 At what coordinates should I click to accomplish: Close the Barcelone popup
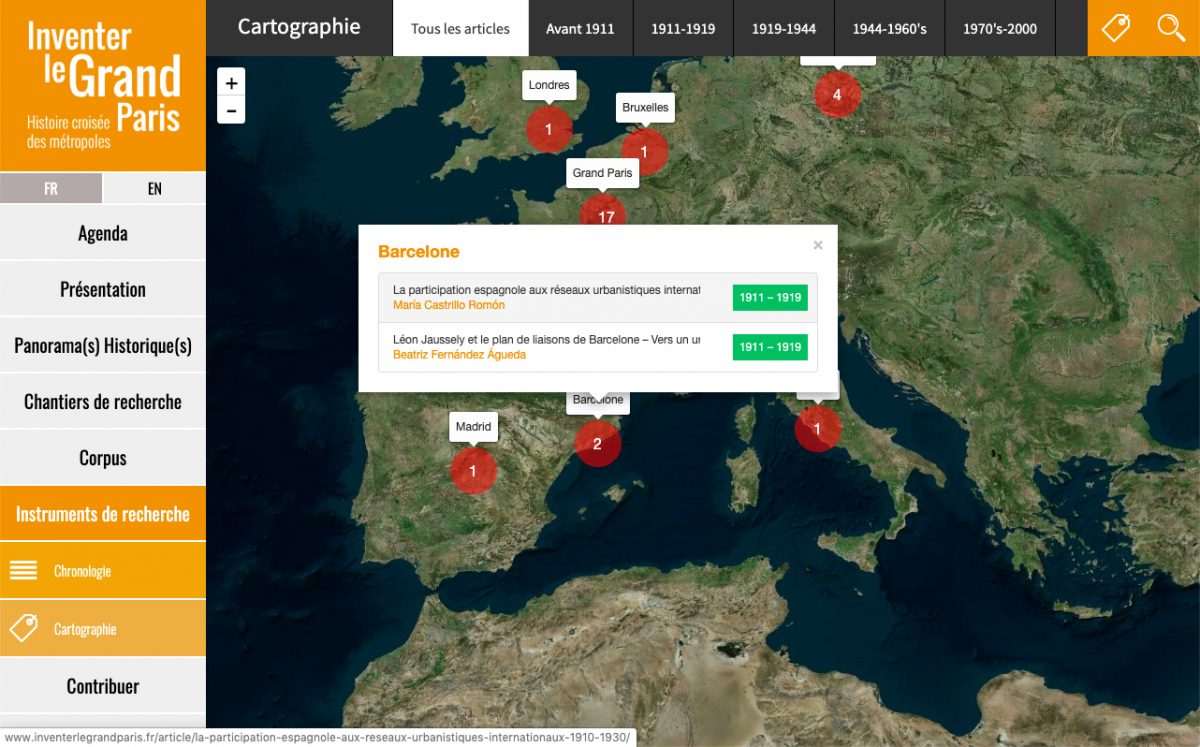pyautogui.click(x=818, y=245)
